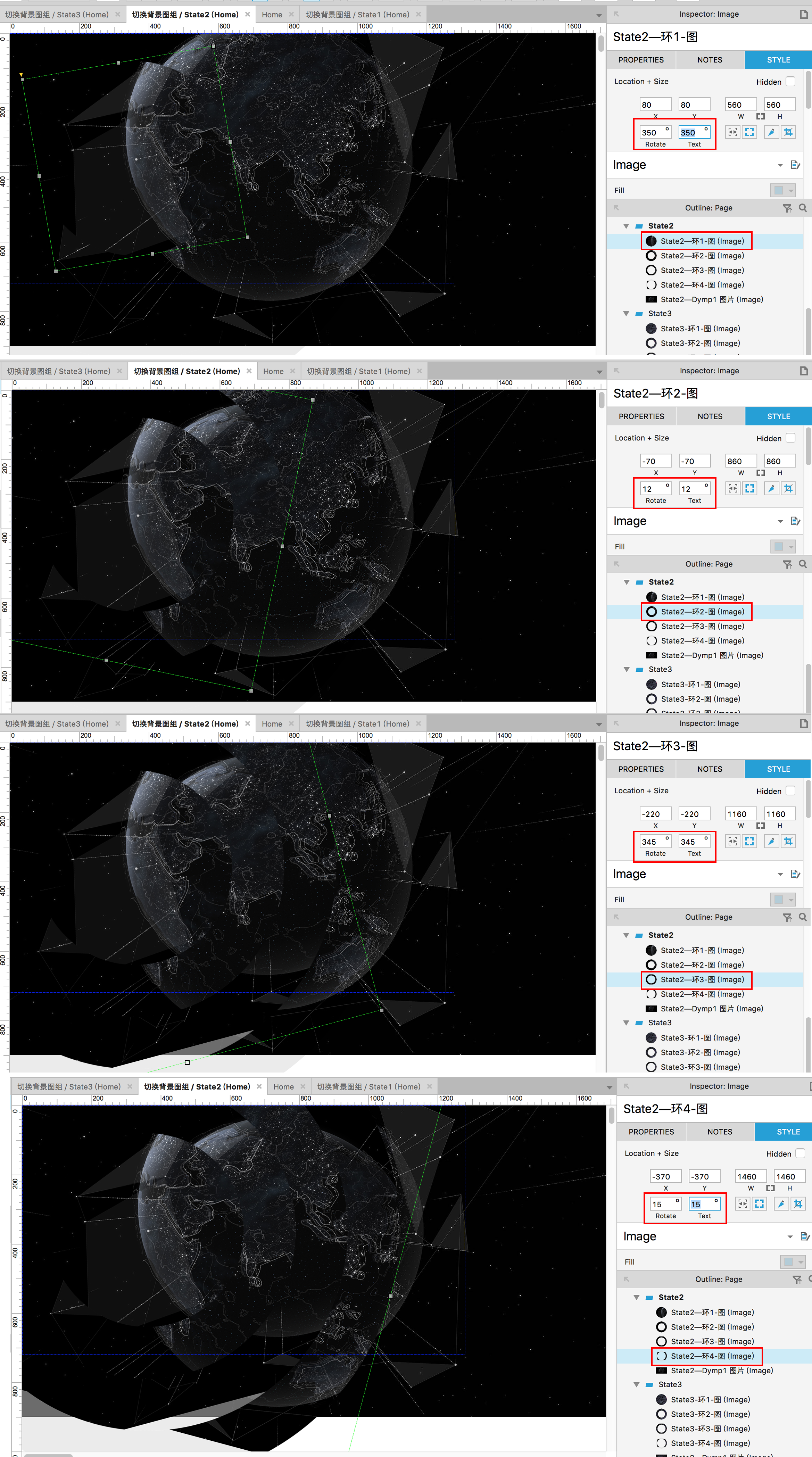
Task: Click outline filter icon below State2—环2-图 inspector
Action: (x=787, y=564)
